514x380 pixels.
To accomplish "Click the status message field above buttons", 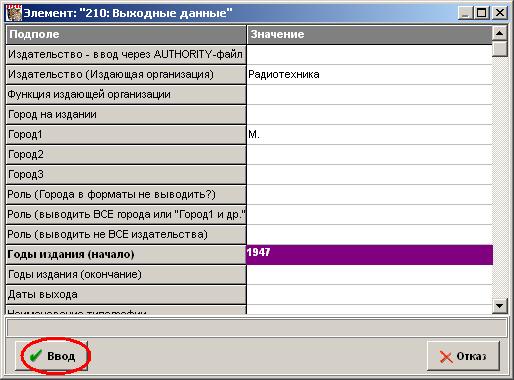I will click(x=257, y=328).
